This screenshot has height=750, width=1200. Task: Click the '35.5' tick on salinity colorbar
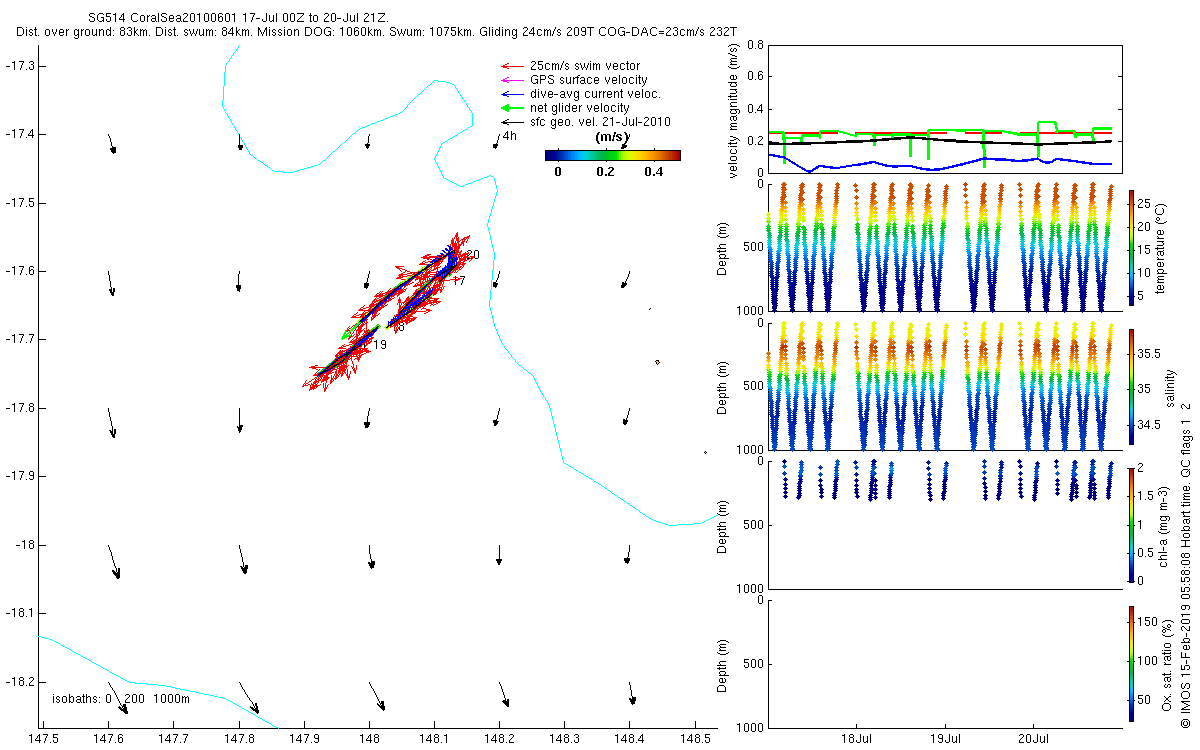pyautogui.click(x=1148, y=353)
